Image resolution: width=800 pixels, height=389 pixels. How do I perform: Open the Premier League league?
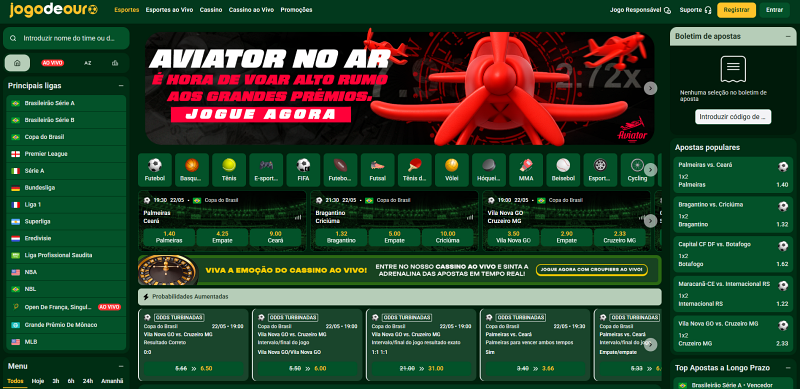(66, 154)
